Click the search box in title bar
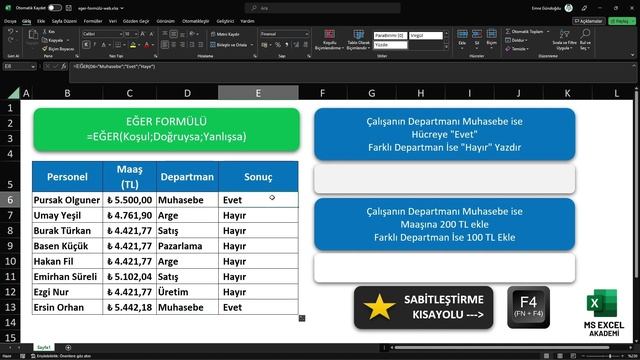 point(322,8)
